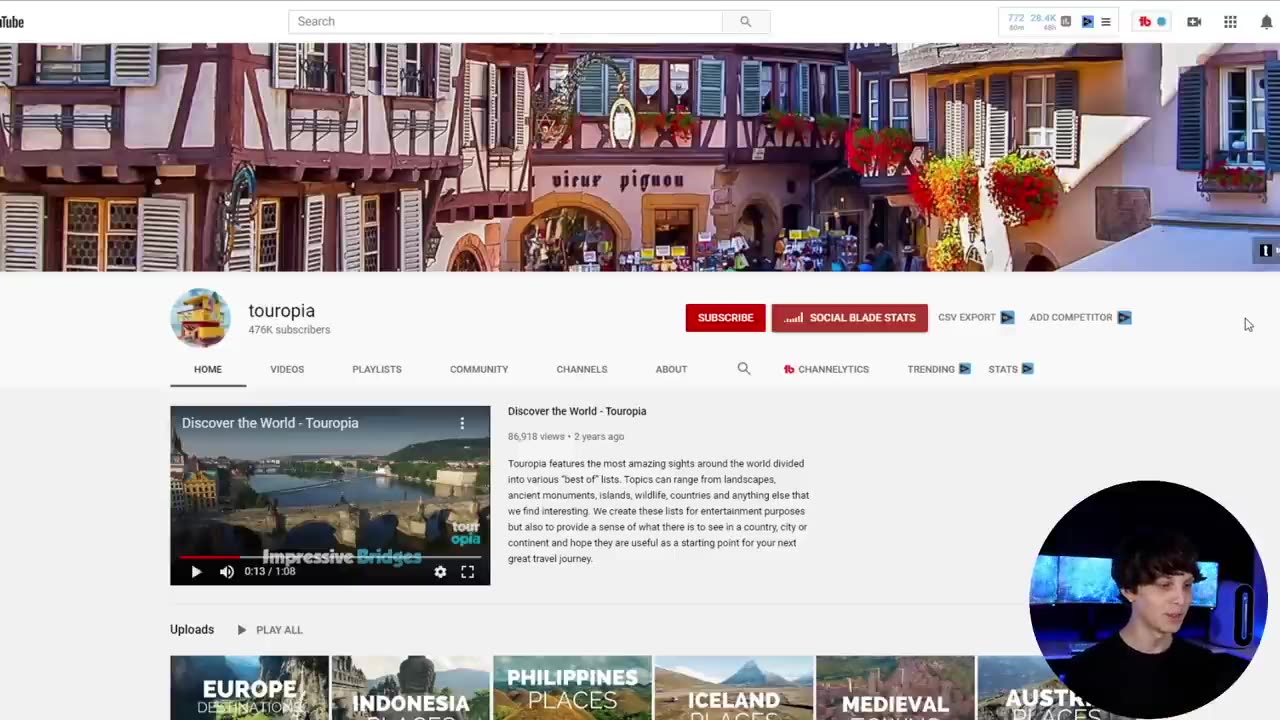
Task: Click the touropia channel avatar
Action: pyautogui.click(x=200, y=318)
